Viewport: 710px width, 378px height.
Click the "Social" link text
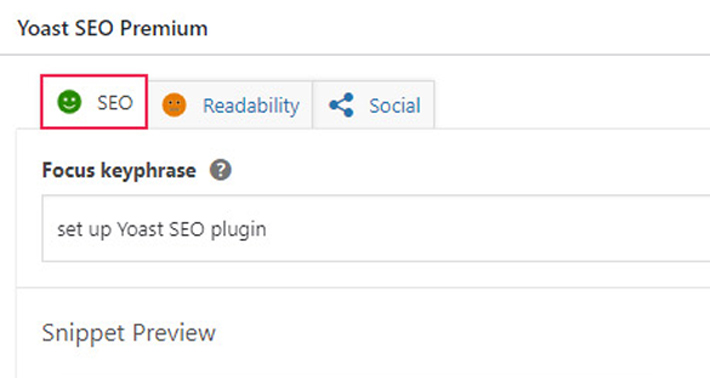(x=395, y=106)
